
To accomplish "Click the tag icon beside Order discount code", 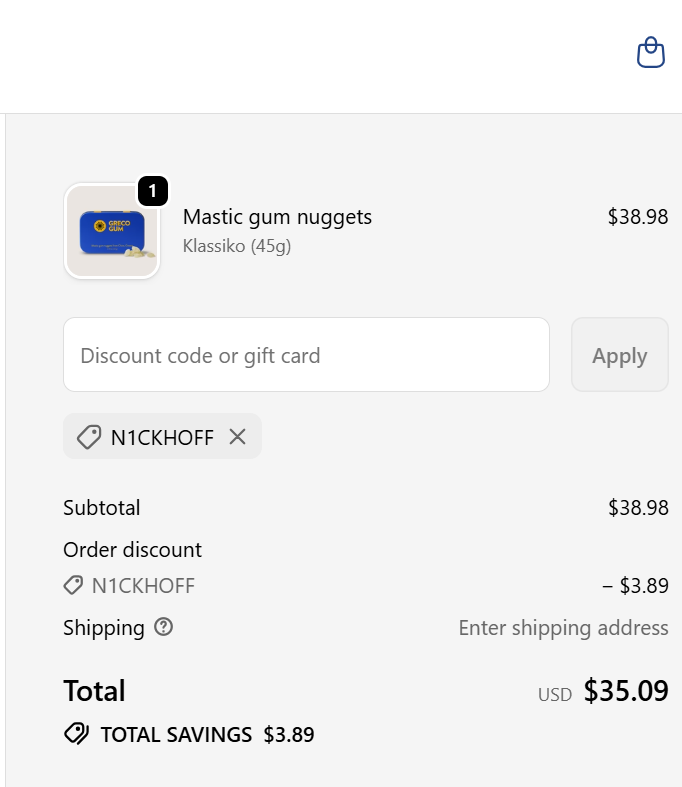I will click(73, 586).
